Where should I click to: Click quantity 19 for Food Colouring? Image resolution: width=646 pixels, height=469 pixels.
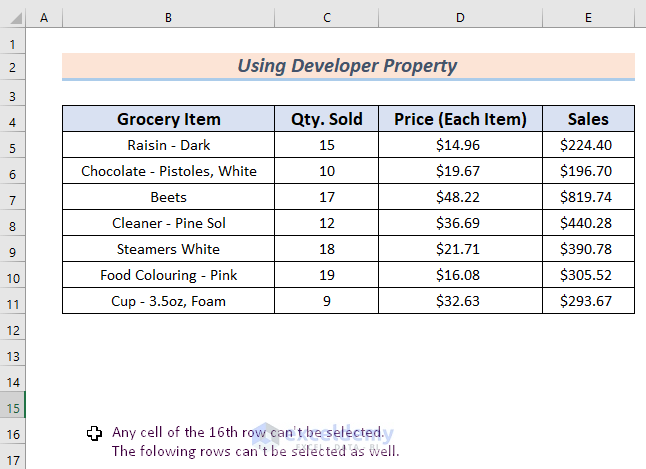click(327, 275)
